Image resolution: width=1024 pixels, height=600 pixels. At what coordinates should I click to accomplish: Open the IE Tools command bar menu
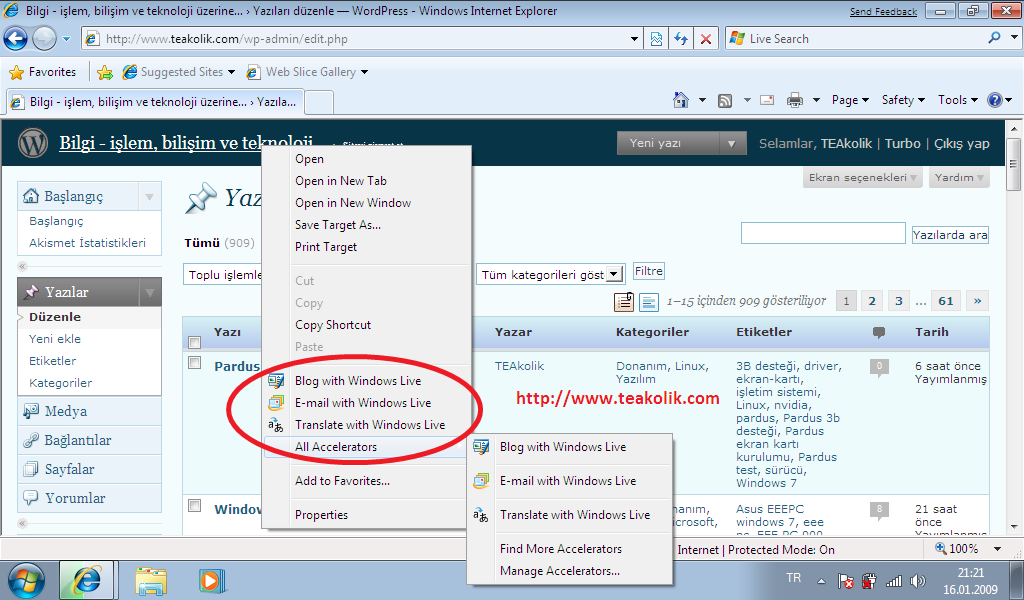click(957, 100)
